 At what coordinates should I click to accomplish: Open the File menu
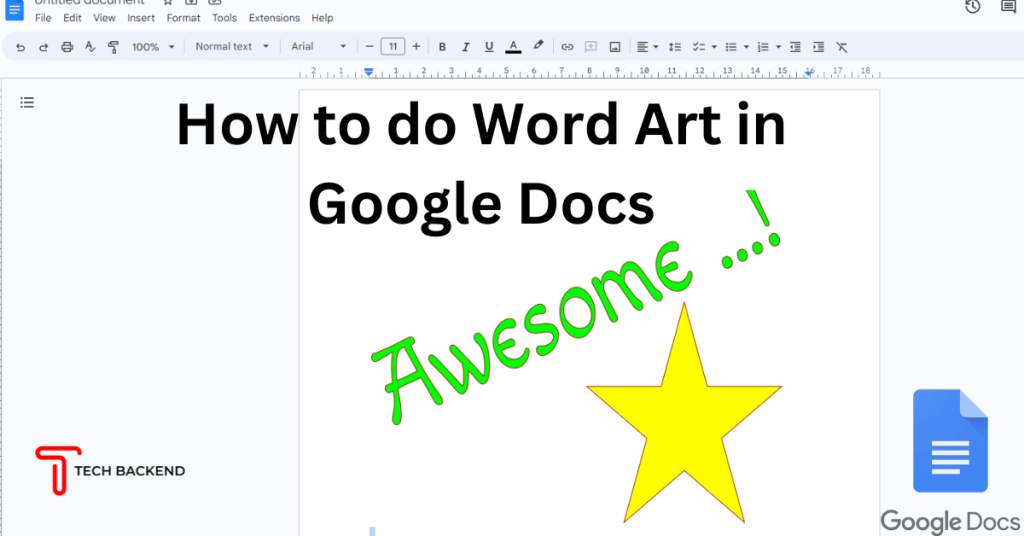[43, 18]
